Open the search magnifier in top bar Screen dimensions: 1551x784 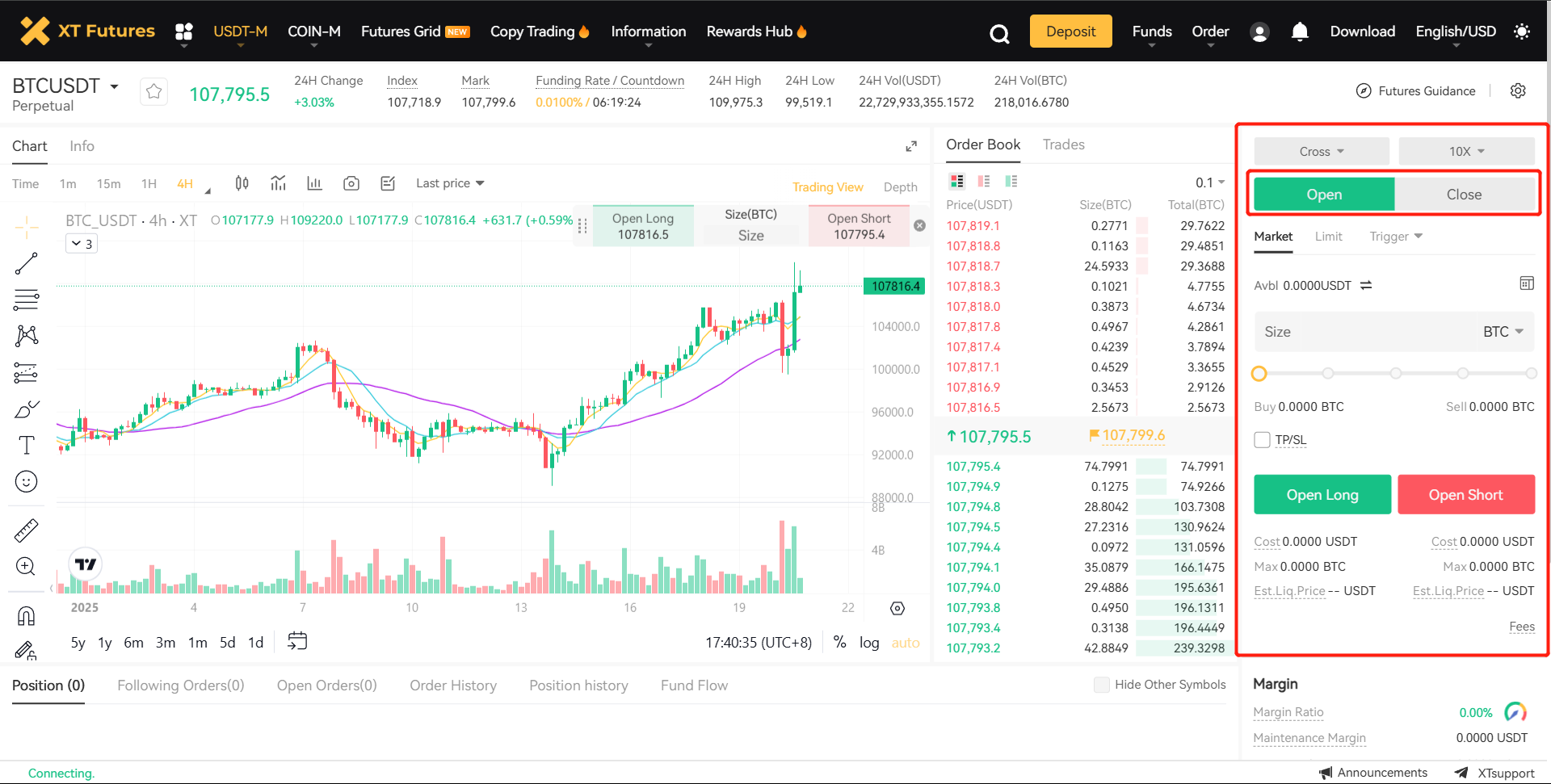tap(999, 33)
